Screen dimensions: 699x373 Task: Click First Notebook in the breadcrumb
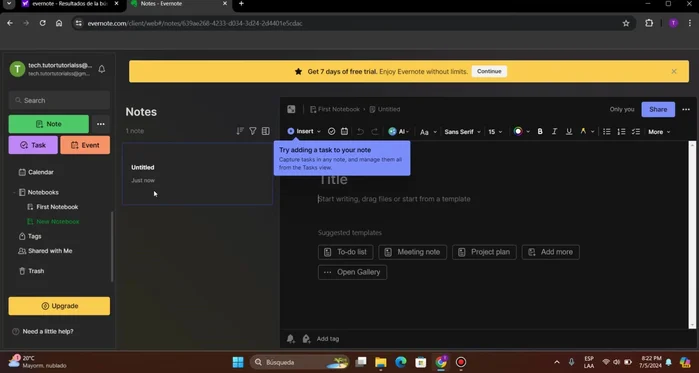tap(335, 109)
